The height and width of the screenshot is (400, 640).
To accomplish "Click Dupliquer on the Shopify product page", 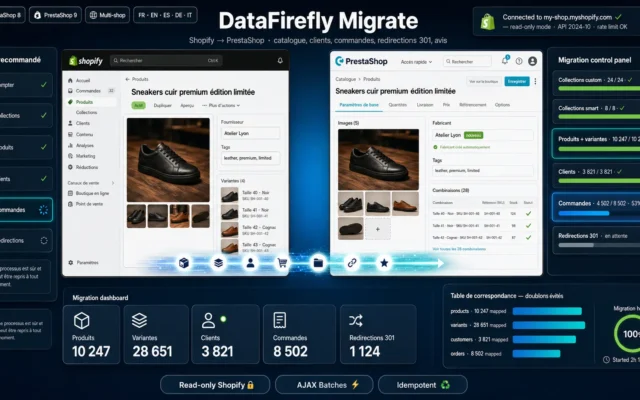I will 162,105.
